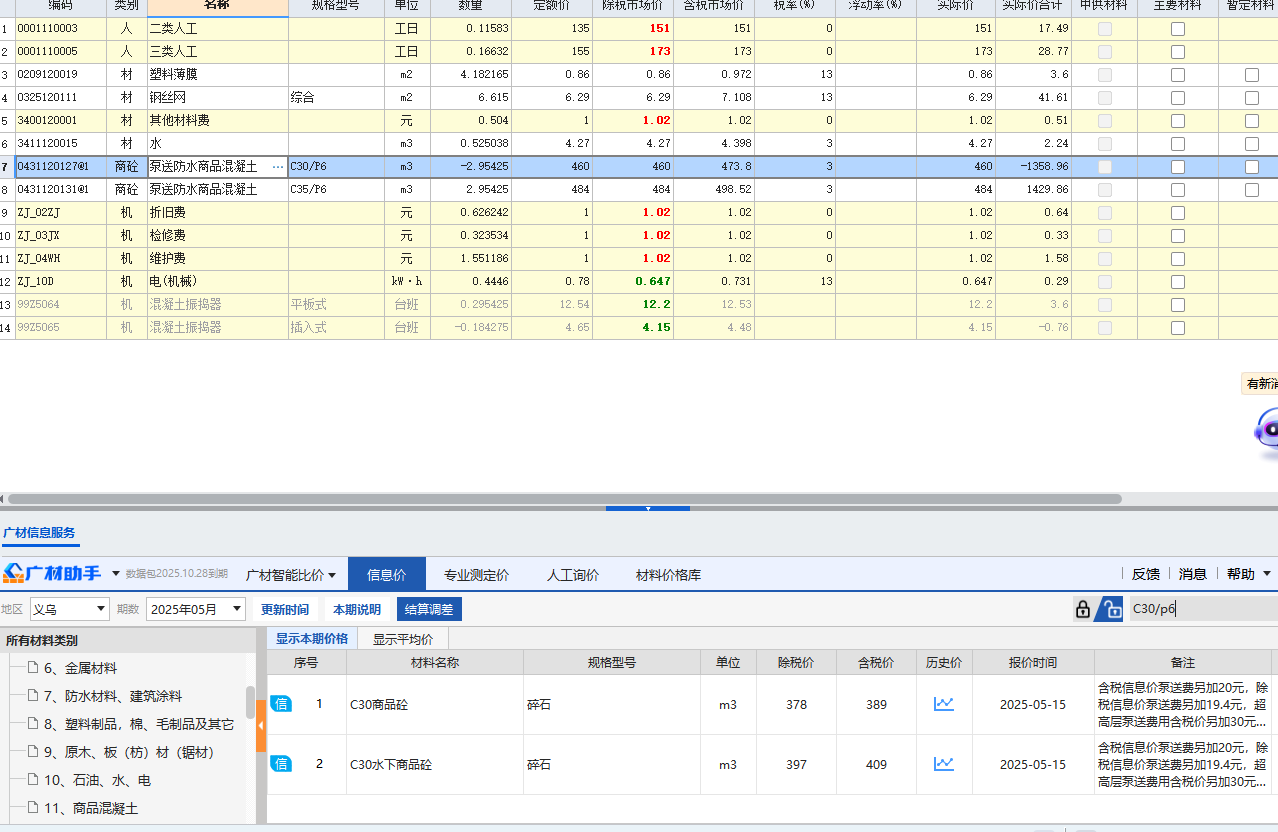This screenshot has width=1278, height=832.
Task: Click document icon beside 8、塑料制品
Action: tap(32, 724)
